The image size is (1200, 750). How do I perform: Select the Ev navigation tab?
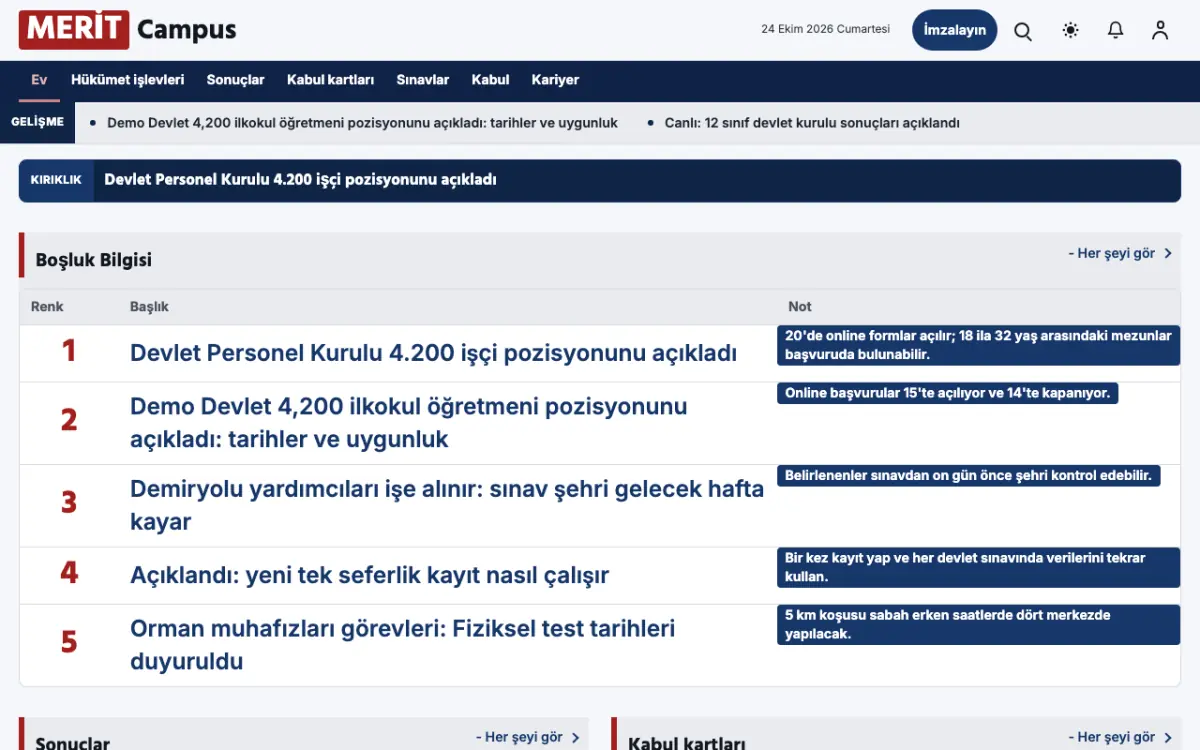tap(39, 80)
